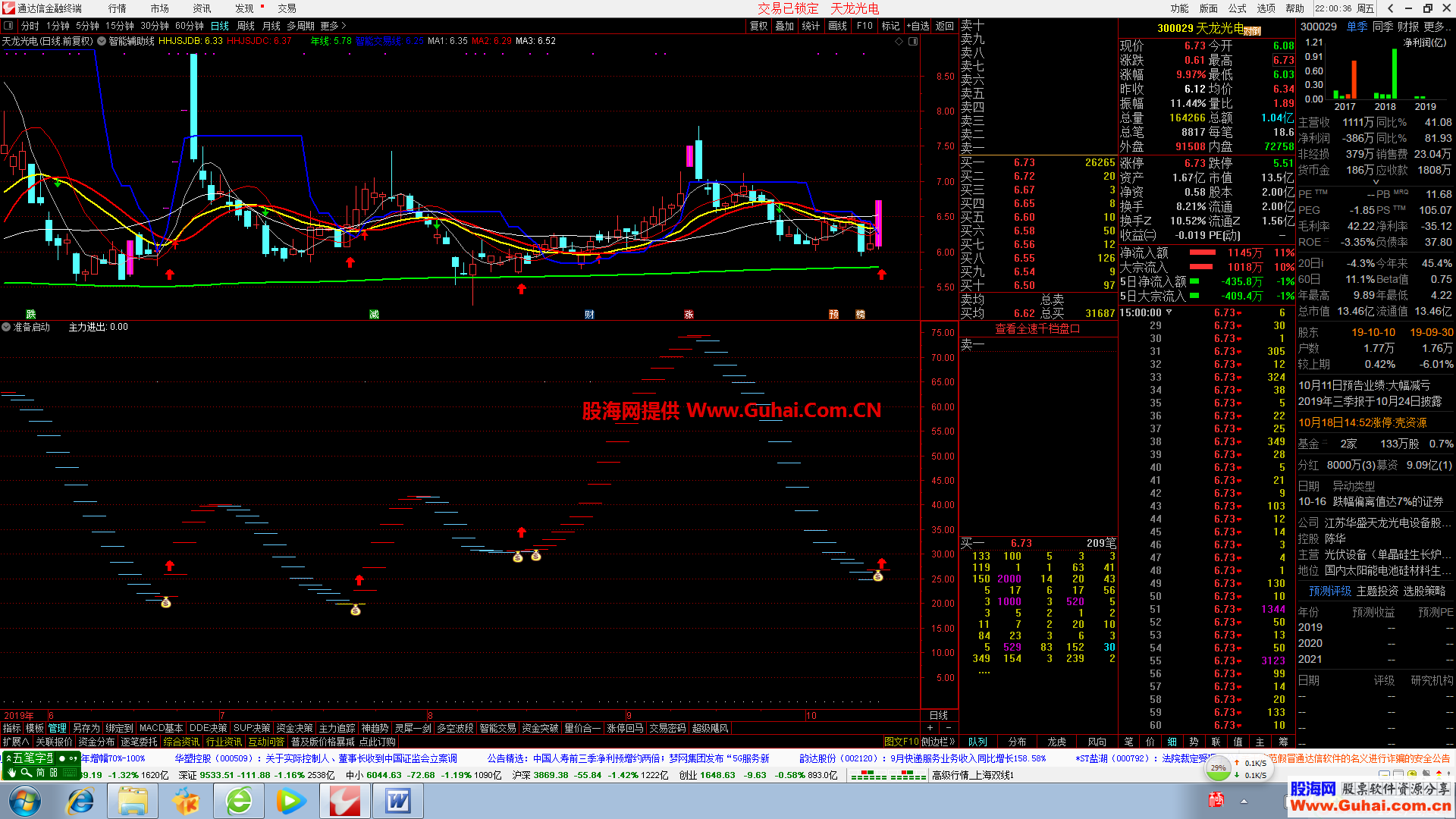The image size is (1456, 819).
Task: Add stock via +自选 button
Action: click(918, 26)
